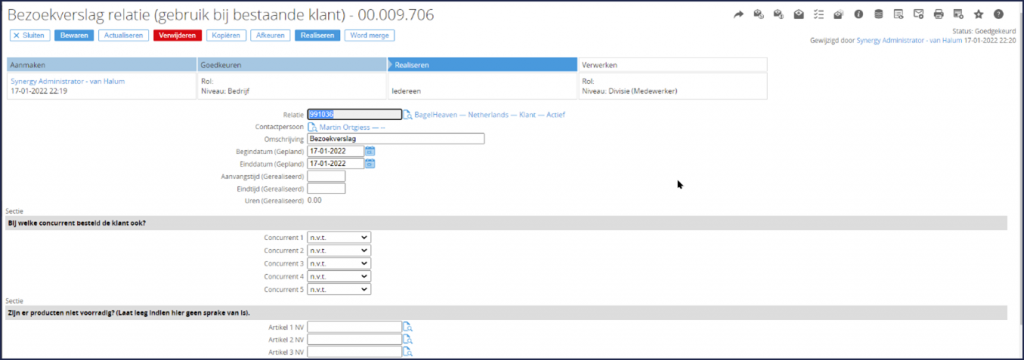
Task: Click the Word merge button
Action: click(x=370, y=35)
